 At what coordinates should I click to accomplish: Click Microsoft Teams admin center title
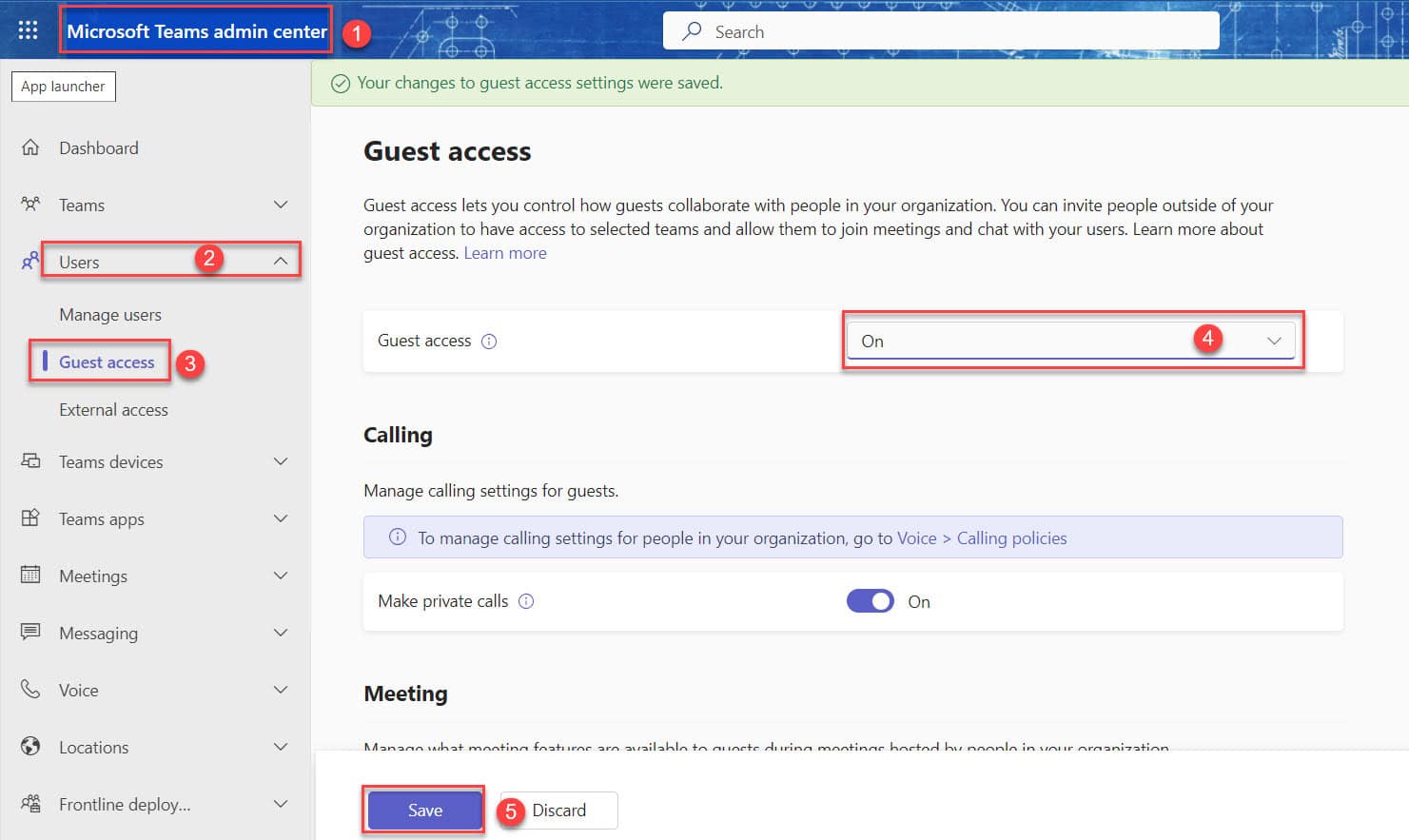point(197,31)
